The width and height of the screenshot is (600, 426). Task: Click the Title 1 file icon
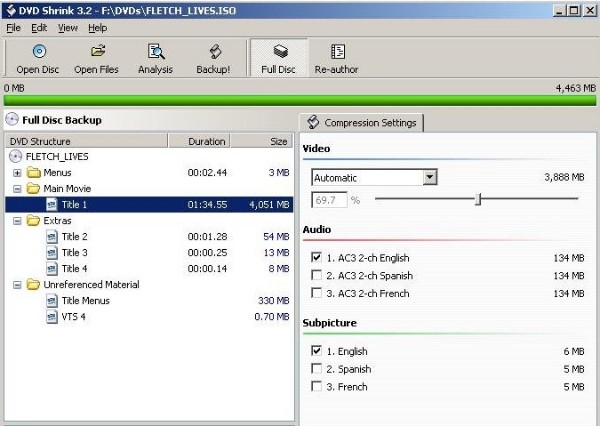coord(52,205)
